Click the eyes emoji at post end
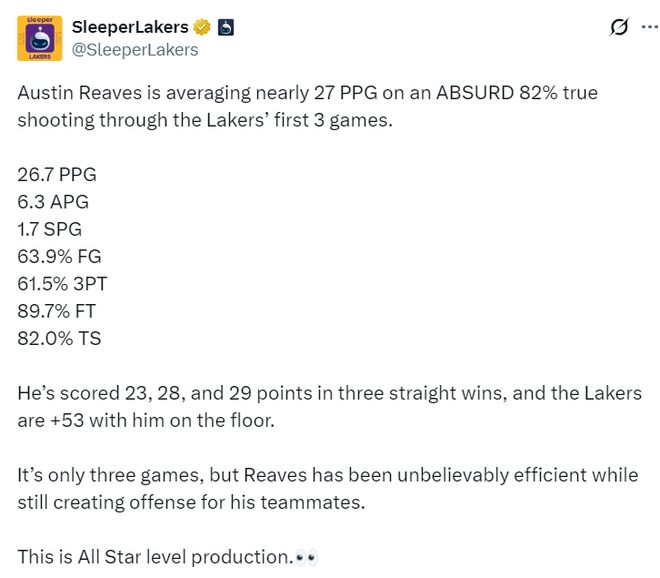 pyautogui.click(x=306, y=558)
